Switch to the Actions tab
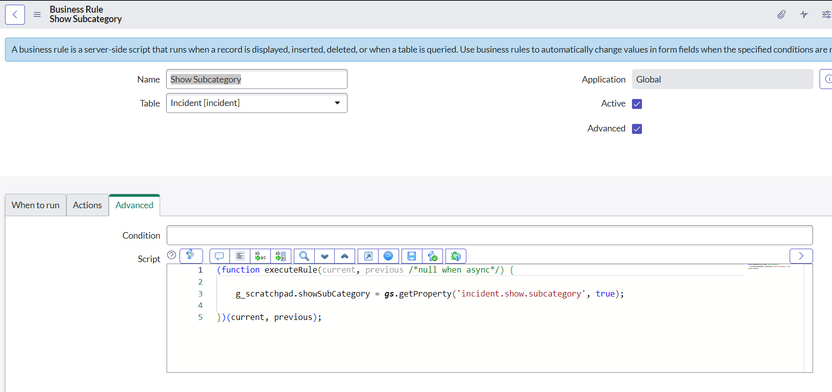 [87, 205]
